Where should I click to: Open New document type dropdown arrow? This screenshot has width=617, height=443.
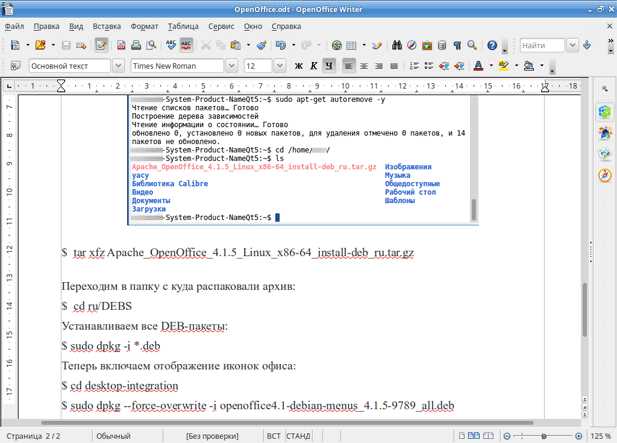[x=28, y=45]
